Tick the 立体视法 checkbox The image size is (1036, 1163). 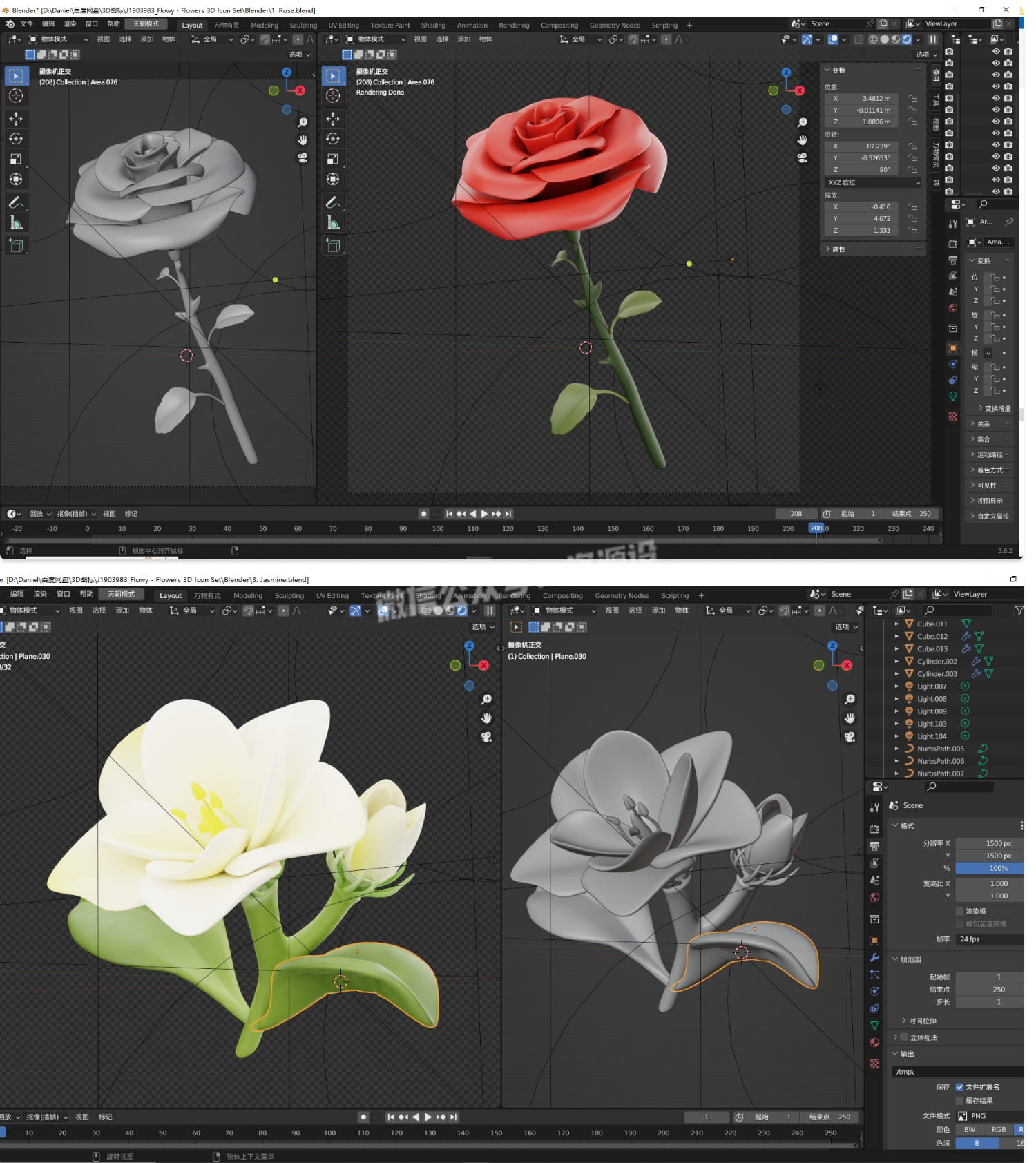click(x=904, y=1037)
